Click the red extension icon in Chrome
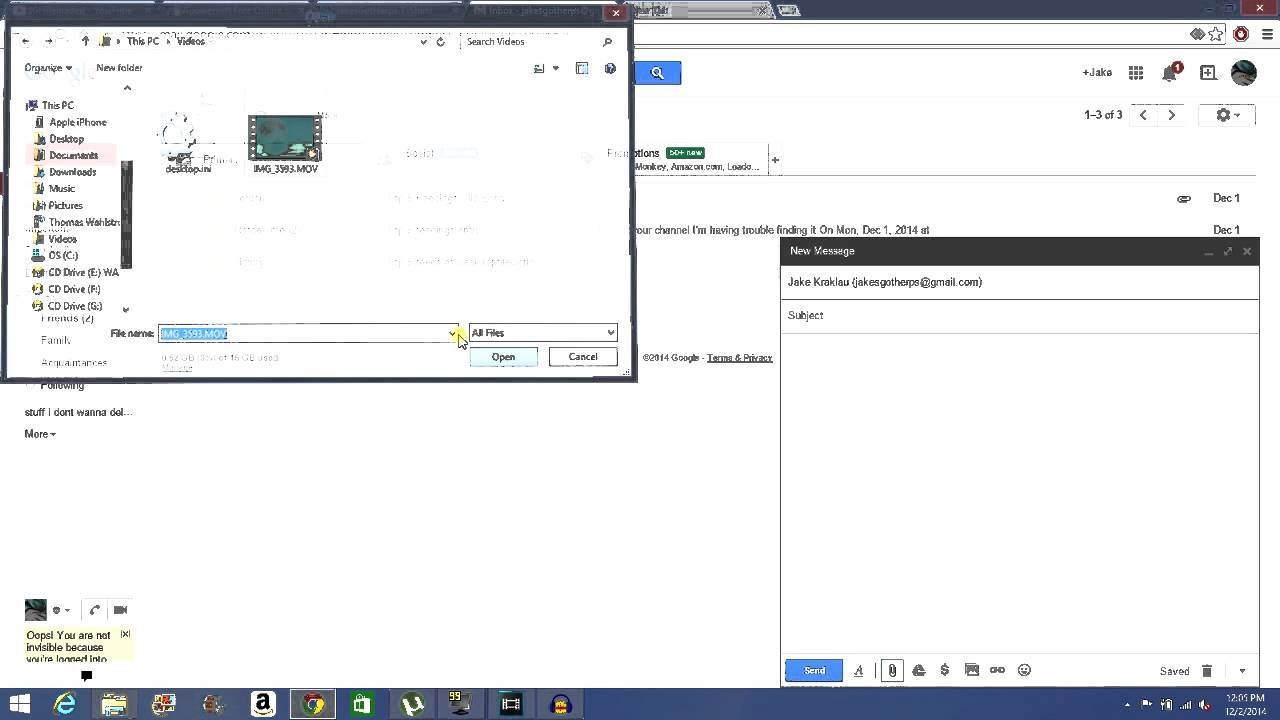Screen dimensions: 1280x720 coord(1241,34)
